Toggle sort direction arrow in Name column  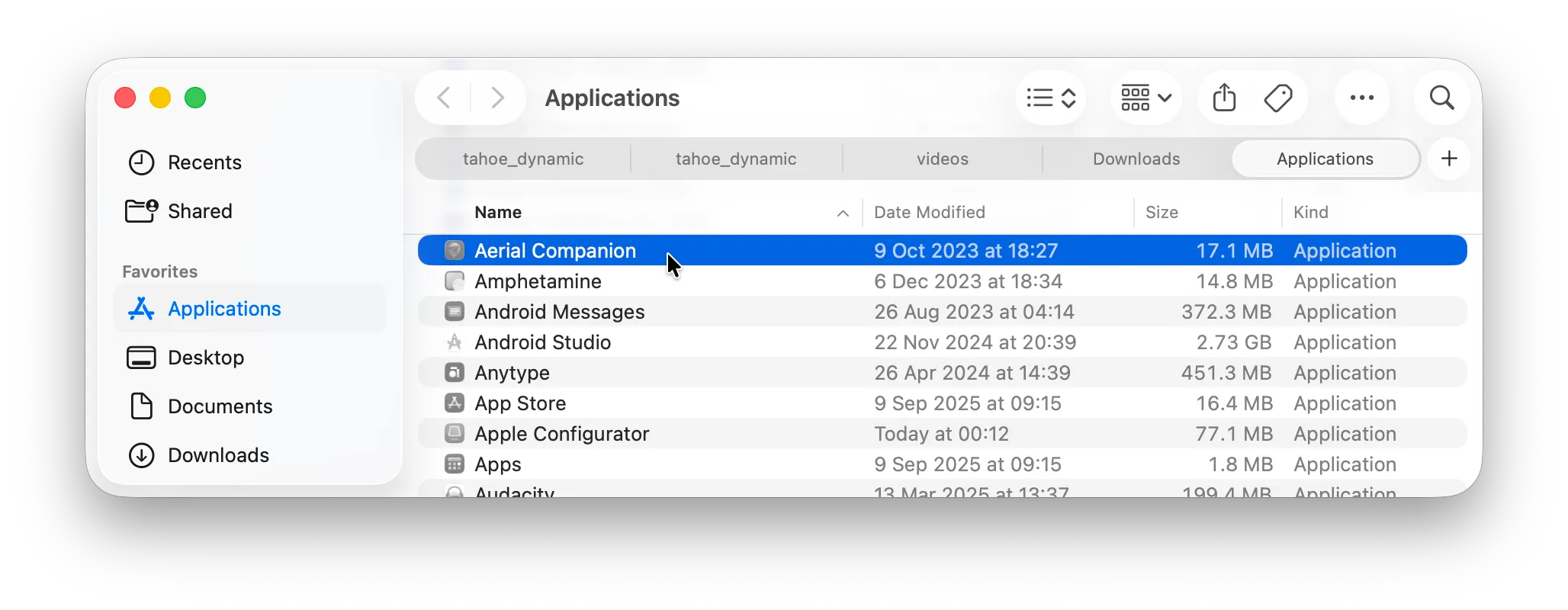click(x=843, y=213)
